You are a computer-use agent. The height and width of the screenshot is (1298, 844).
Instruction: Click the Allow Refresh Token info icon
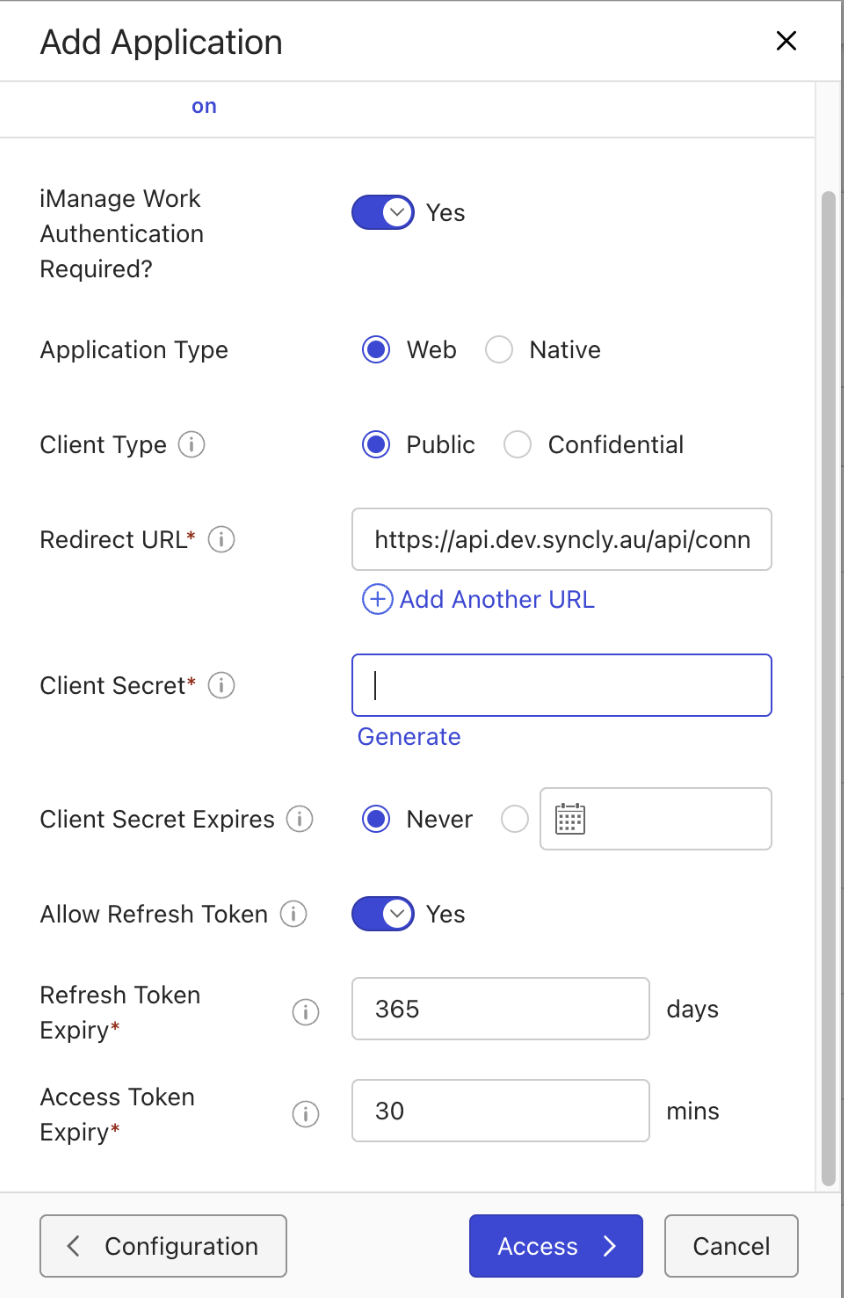click(291, 913)
